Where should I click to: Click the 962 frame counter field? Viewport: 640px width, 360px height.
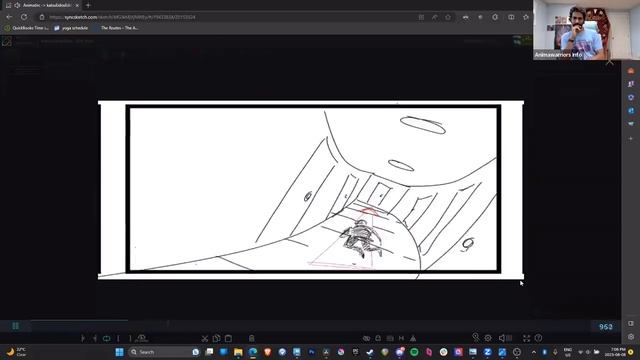pyautogui.click(x=605, y=327)
